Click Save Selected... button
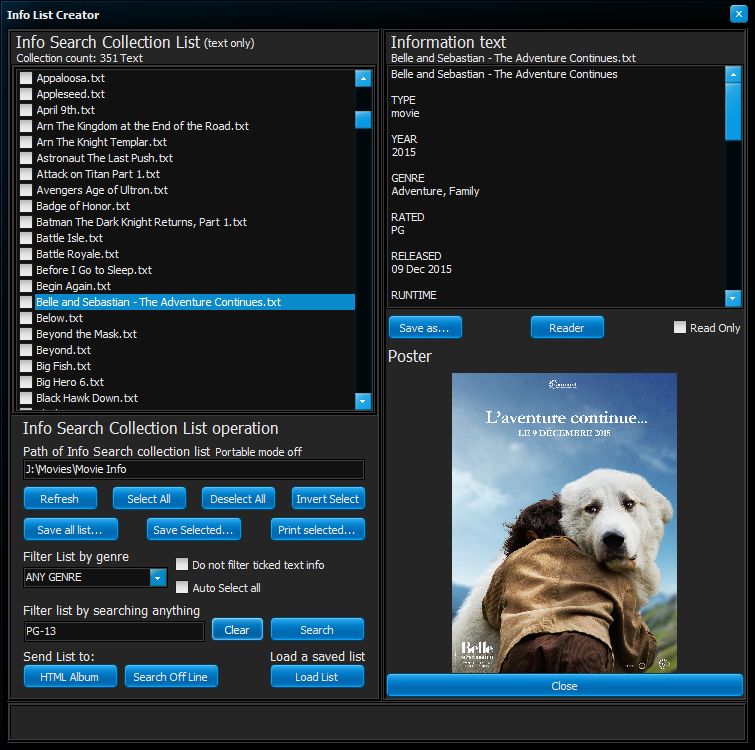Image resolution: width=755 pixels, height=750 pixels. (194, 530)
